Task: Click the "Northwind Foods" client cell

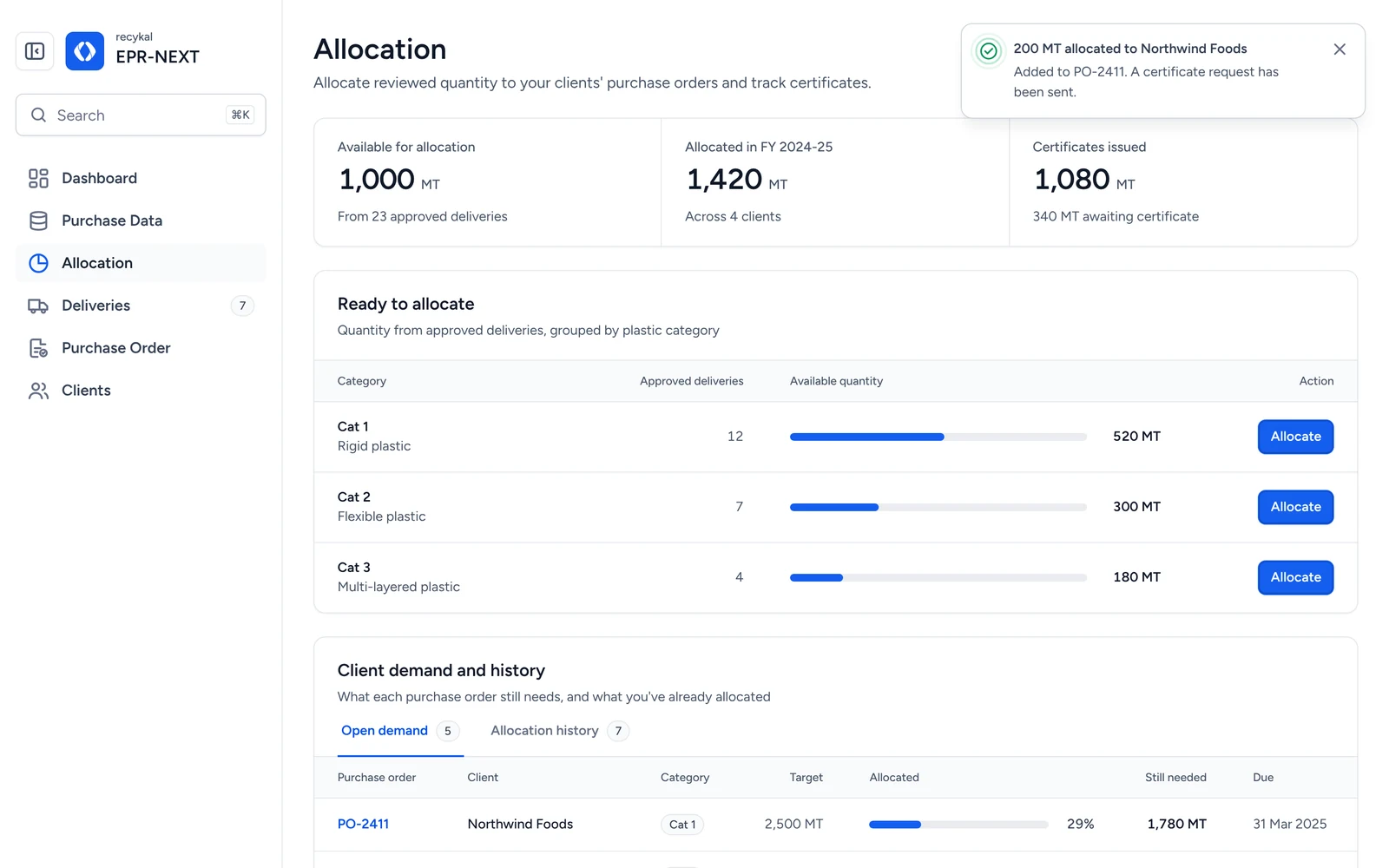Action: (520, 824)
